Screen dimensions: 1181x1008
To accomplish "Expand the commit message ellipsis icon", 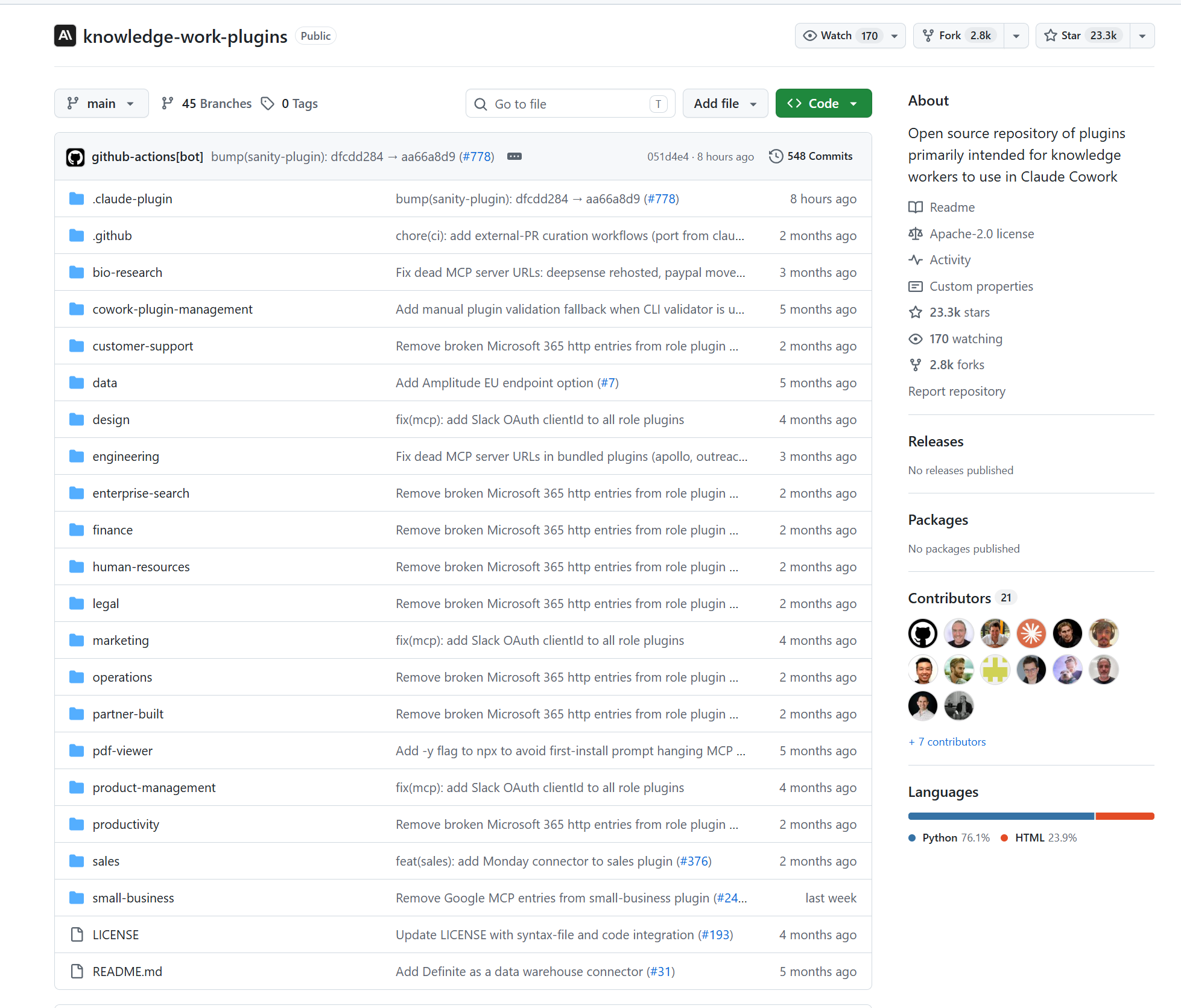I will click(515, 156).
